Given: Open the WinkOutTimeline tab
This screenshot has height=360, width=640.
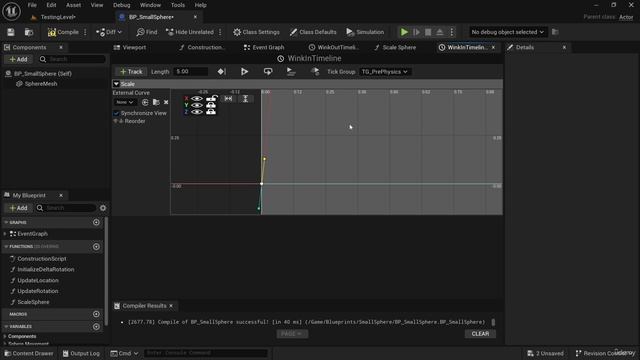Looking at the screenshot, I should point(334,47).
